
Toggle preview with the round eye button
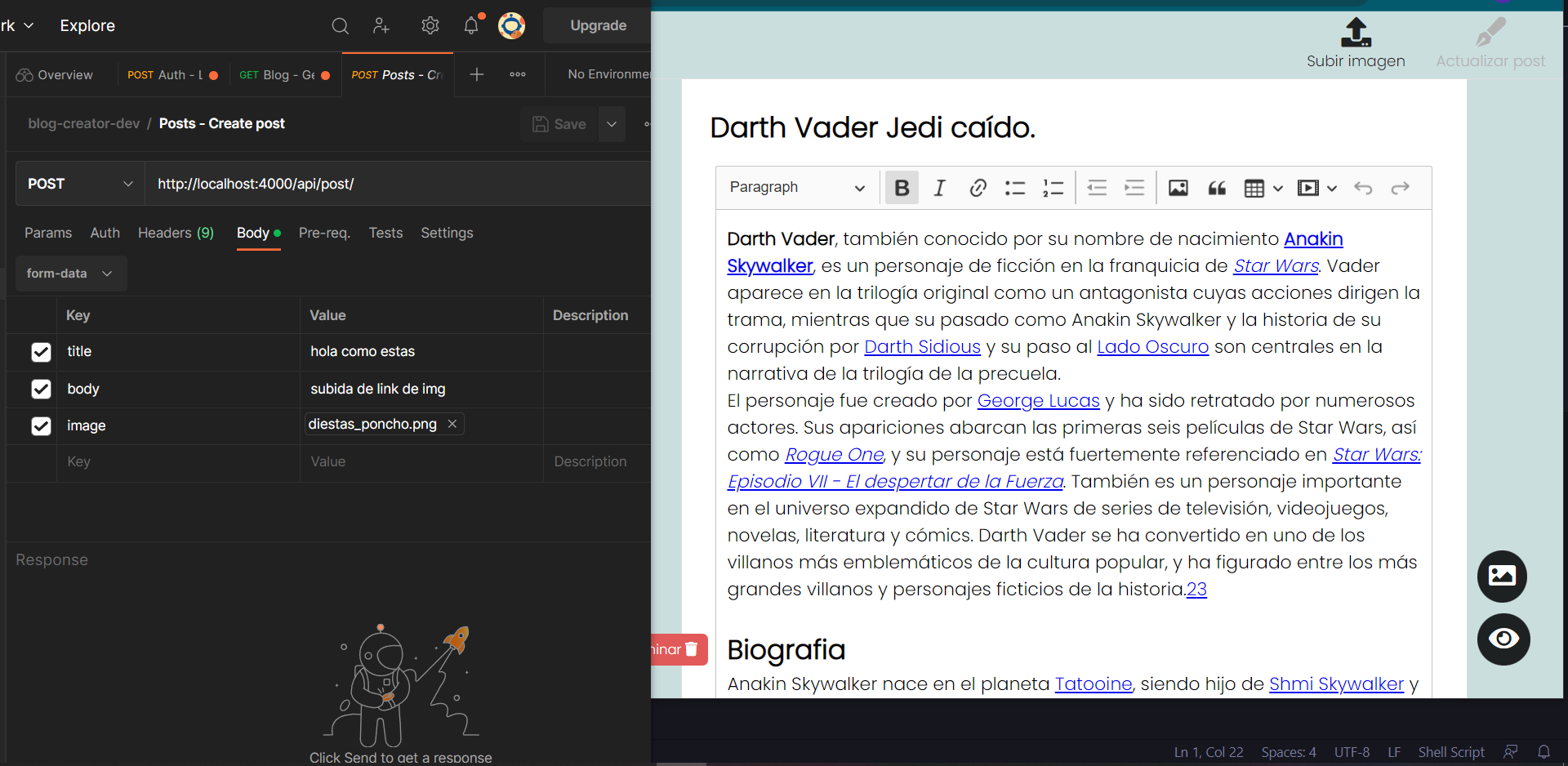point(1503,639)
